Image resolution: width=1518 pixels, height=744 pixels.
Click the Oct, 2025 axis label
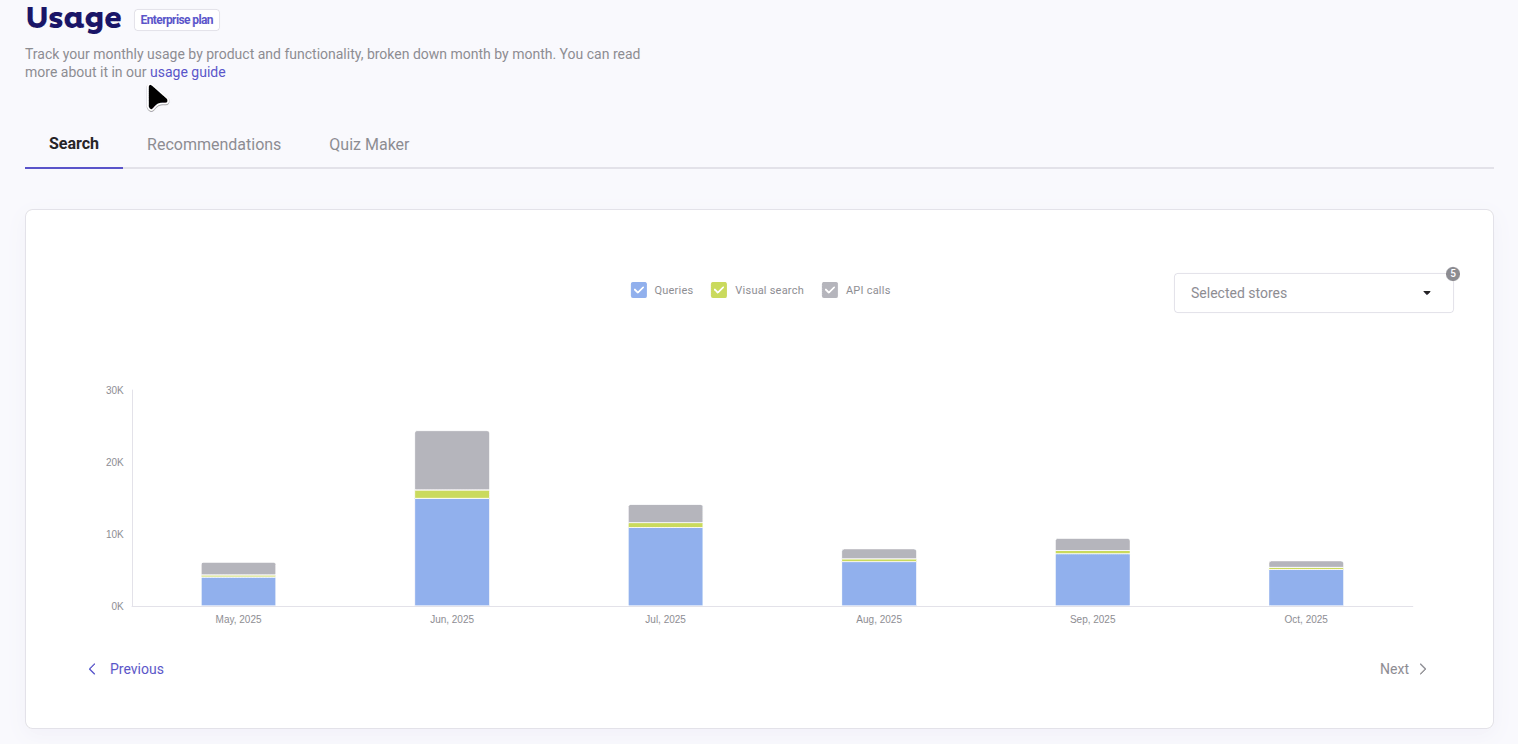(x=1305, y=619)
